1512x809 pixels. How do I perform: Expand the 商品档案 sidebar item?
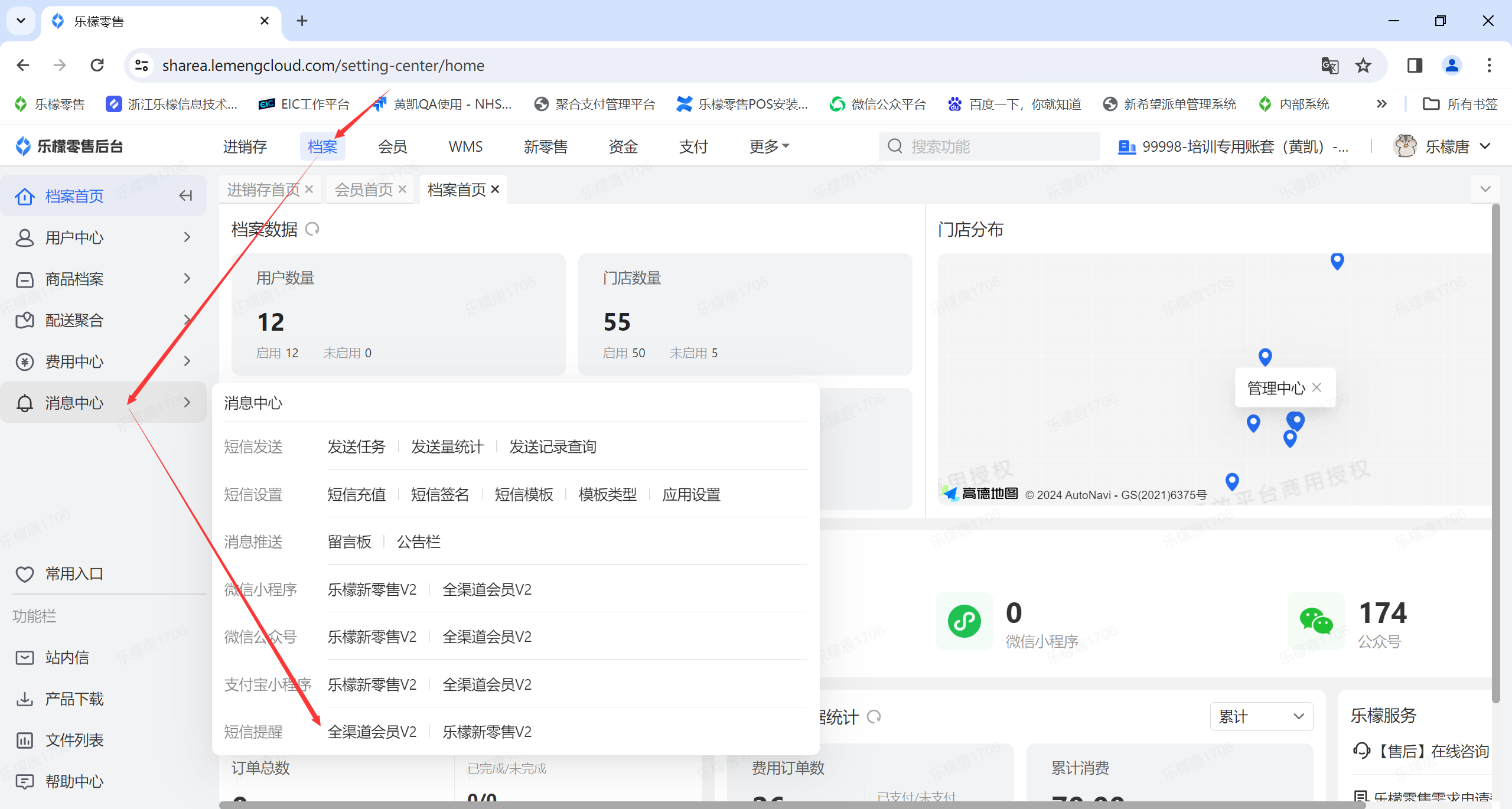pyautogui.click(x=103, y=279)
